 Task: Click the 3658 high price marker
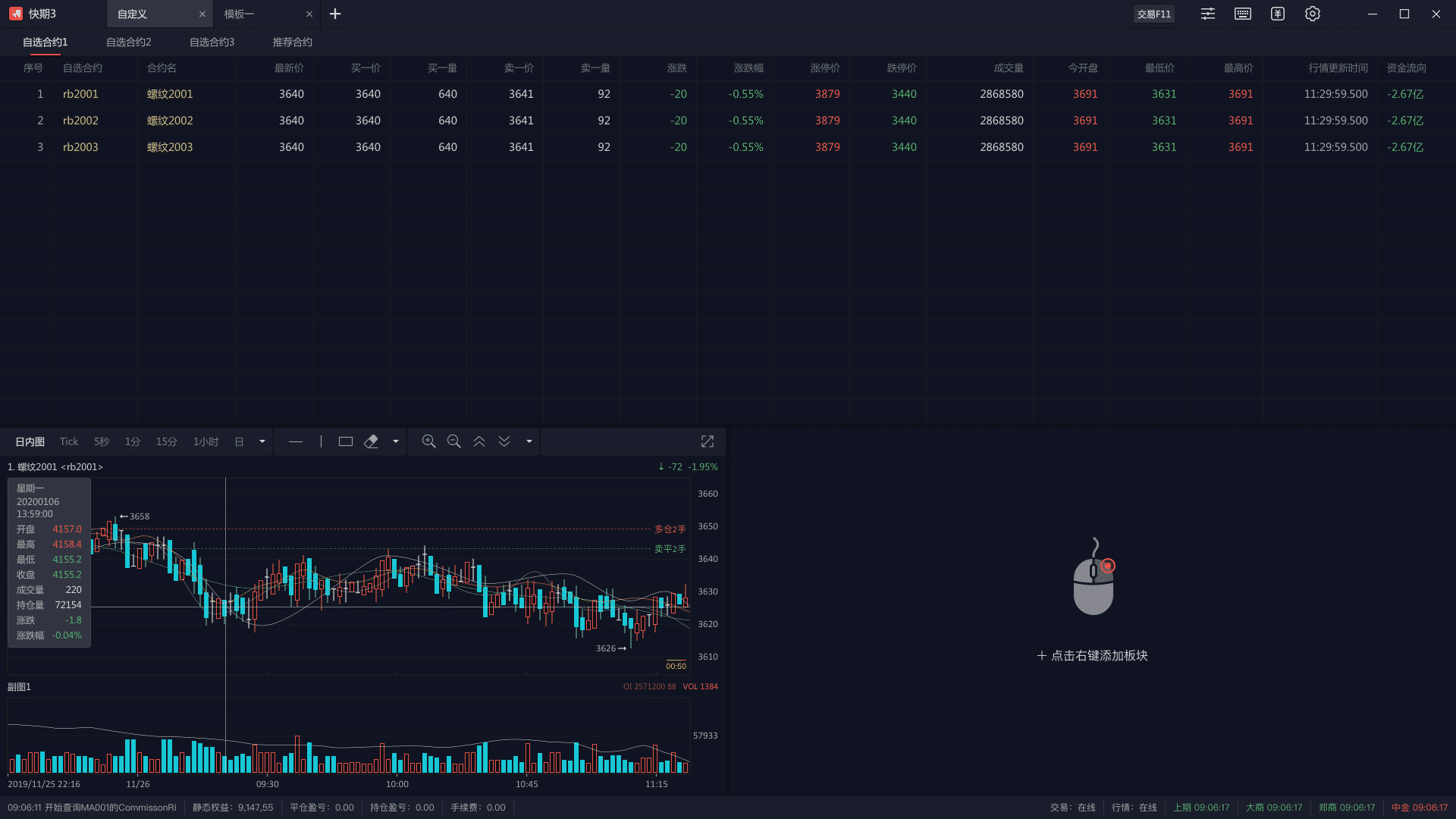[x=135, y=516]
